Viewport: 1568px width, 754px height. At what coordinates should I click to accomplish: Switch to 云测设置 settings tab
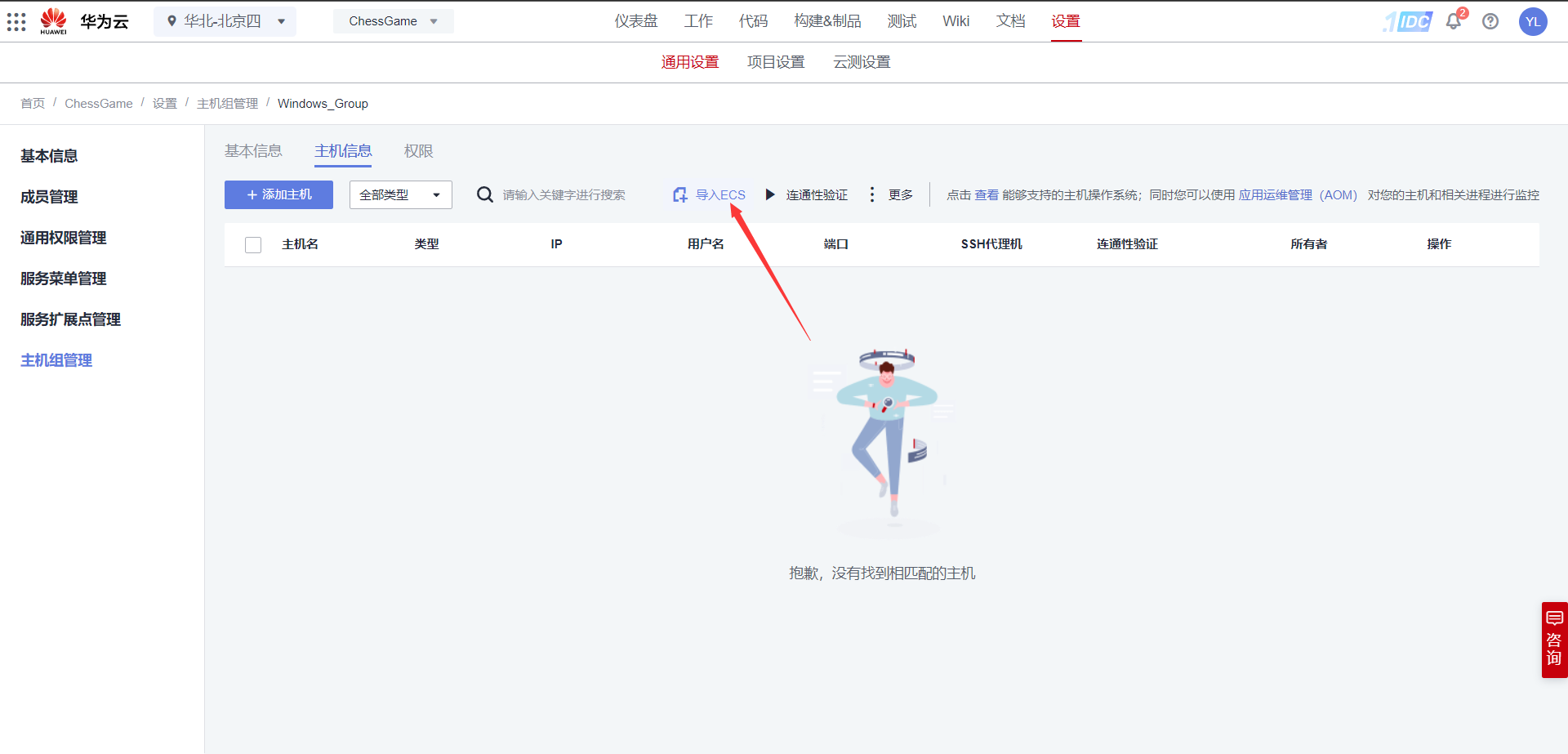click(861, 61)
